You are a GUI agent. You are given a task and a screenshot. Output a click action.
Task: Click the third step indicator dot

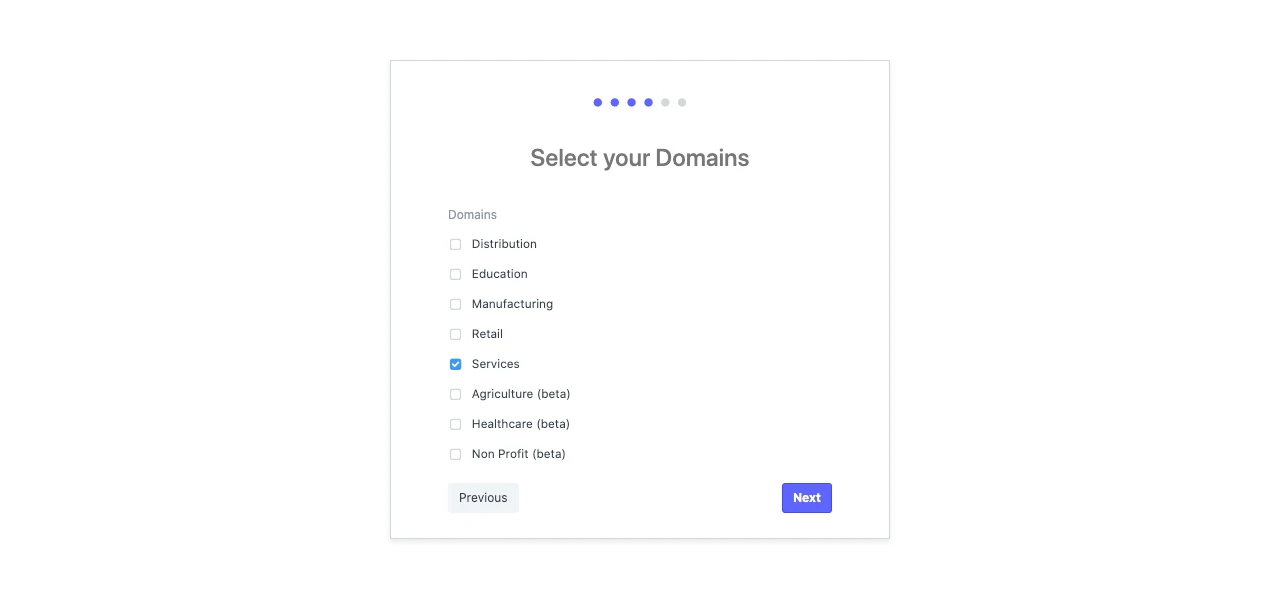(632, 102)
